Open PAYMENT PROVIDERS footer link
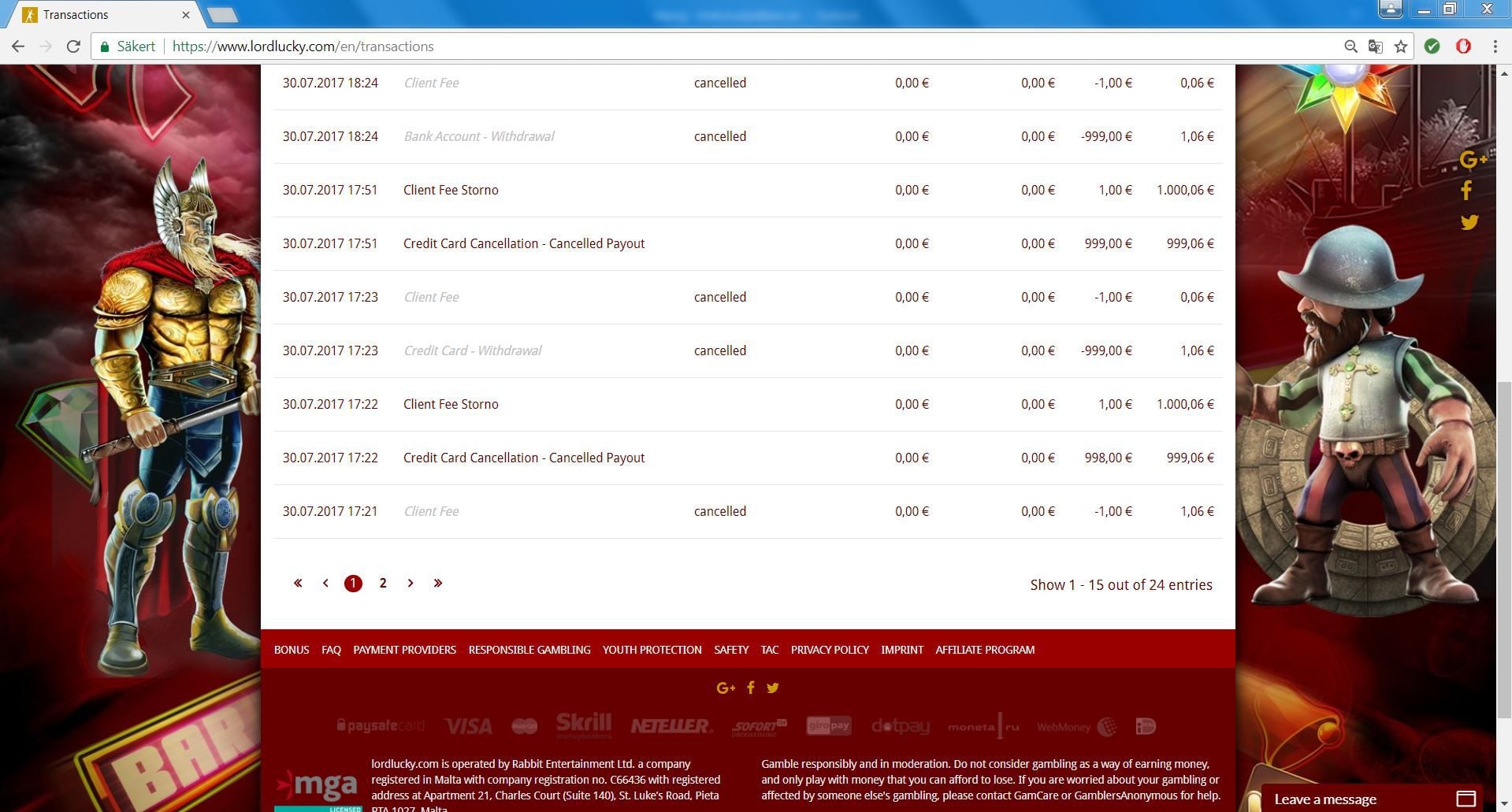The height and width of the screenshot is (812, 1512). pyautogui.click(x=404, y=650)
